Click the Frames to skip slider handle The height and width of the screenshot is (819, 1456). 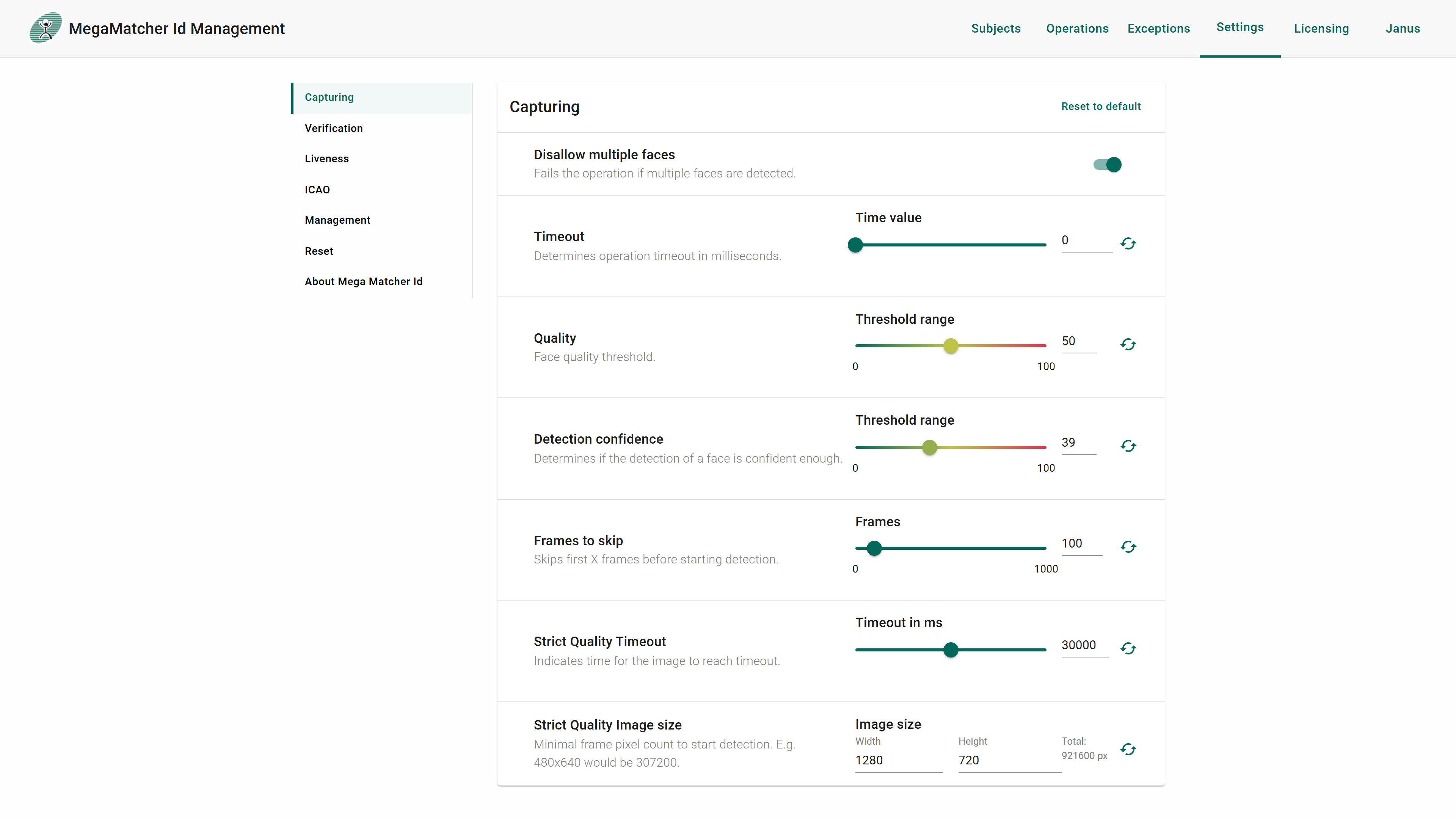874,548
